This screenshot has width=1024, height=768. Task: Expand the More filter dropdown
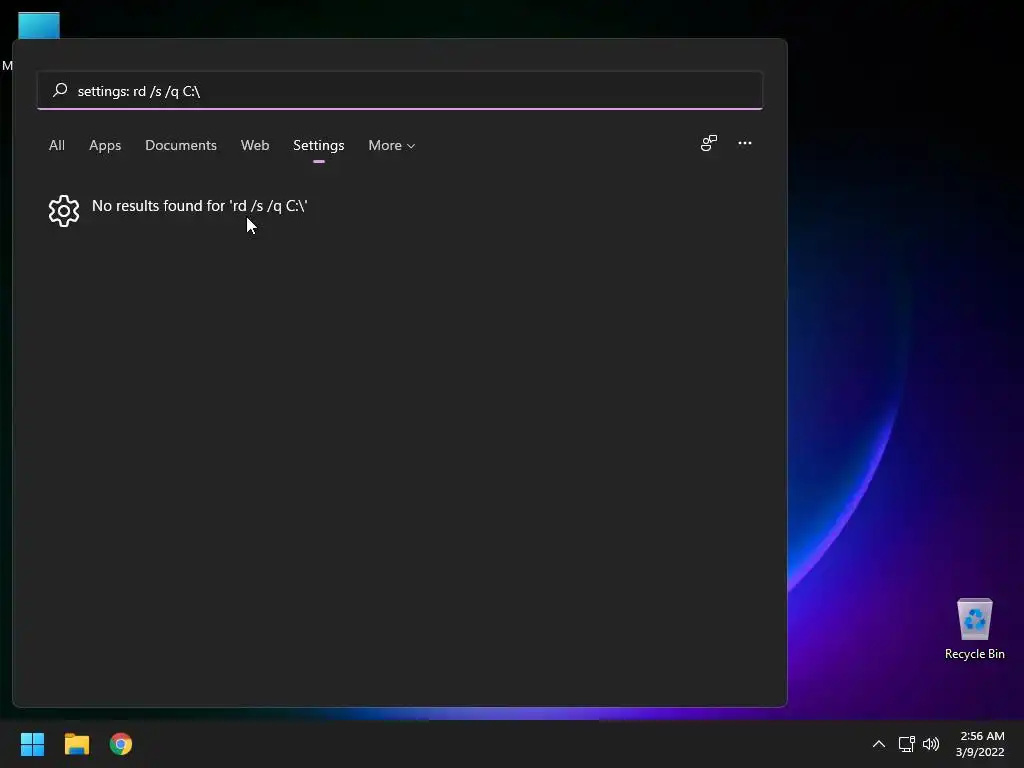(x=392, y=146)
